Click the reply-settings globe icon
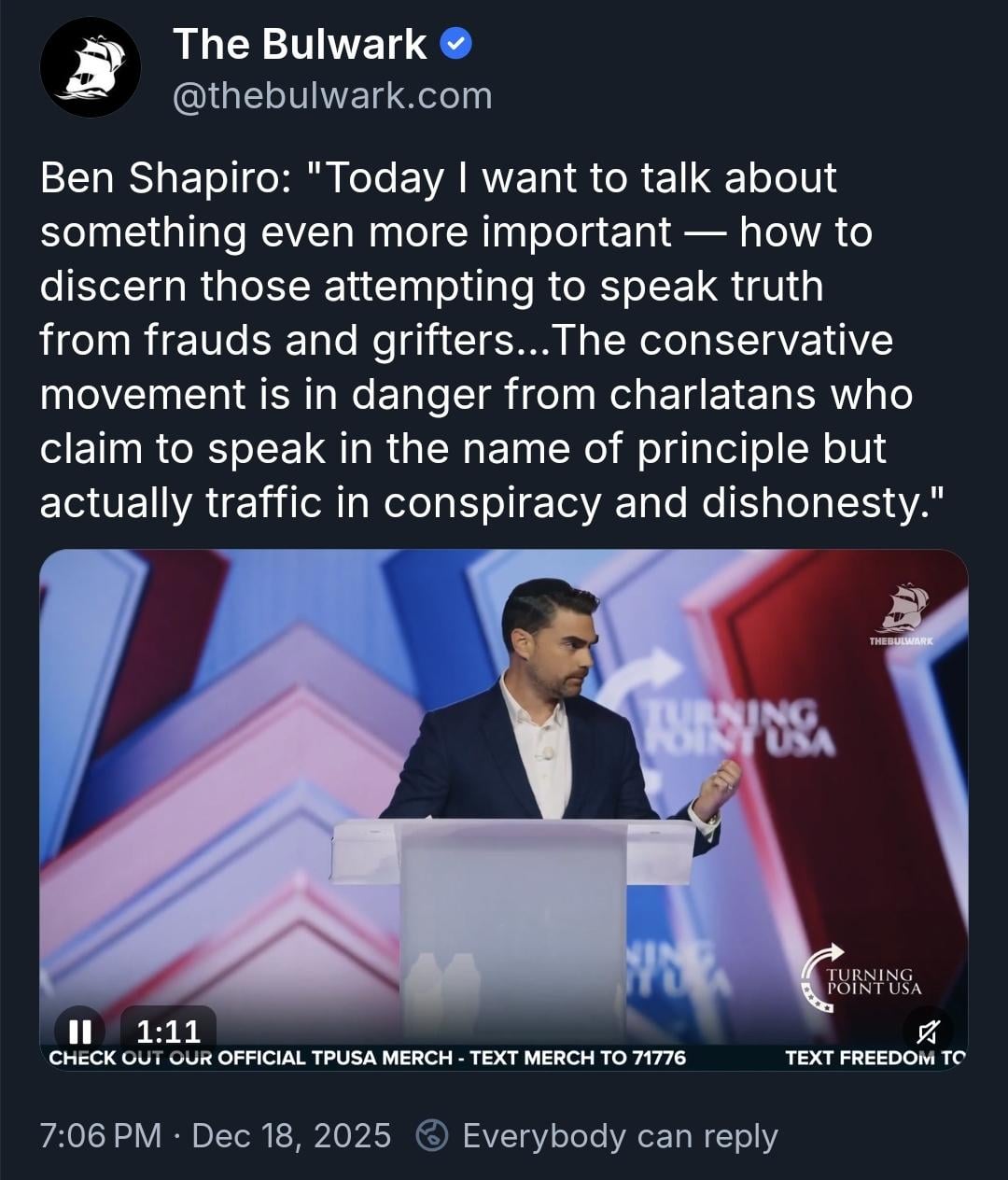The width and height of the screenshot is (1008, 1180). [x=432, y=1136]
